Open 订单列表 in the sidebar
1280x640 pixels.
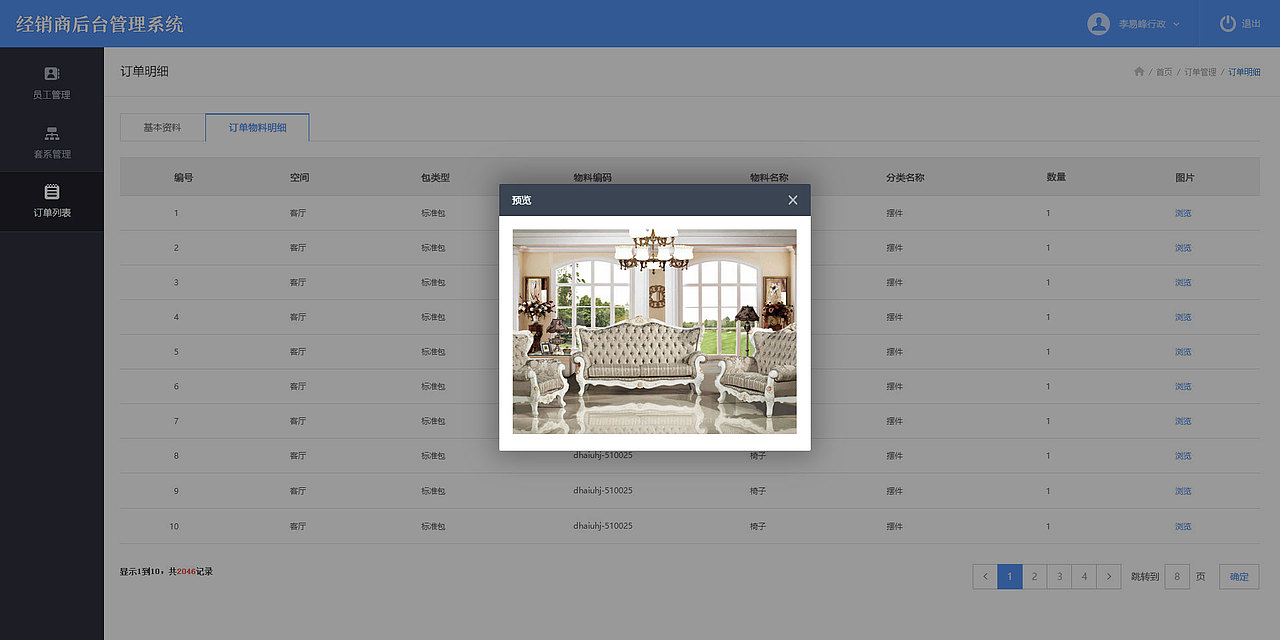[x=52, y=201]
